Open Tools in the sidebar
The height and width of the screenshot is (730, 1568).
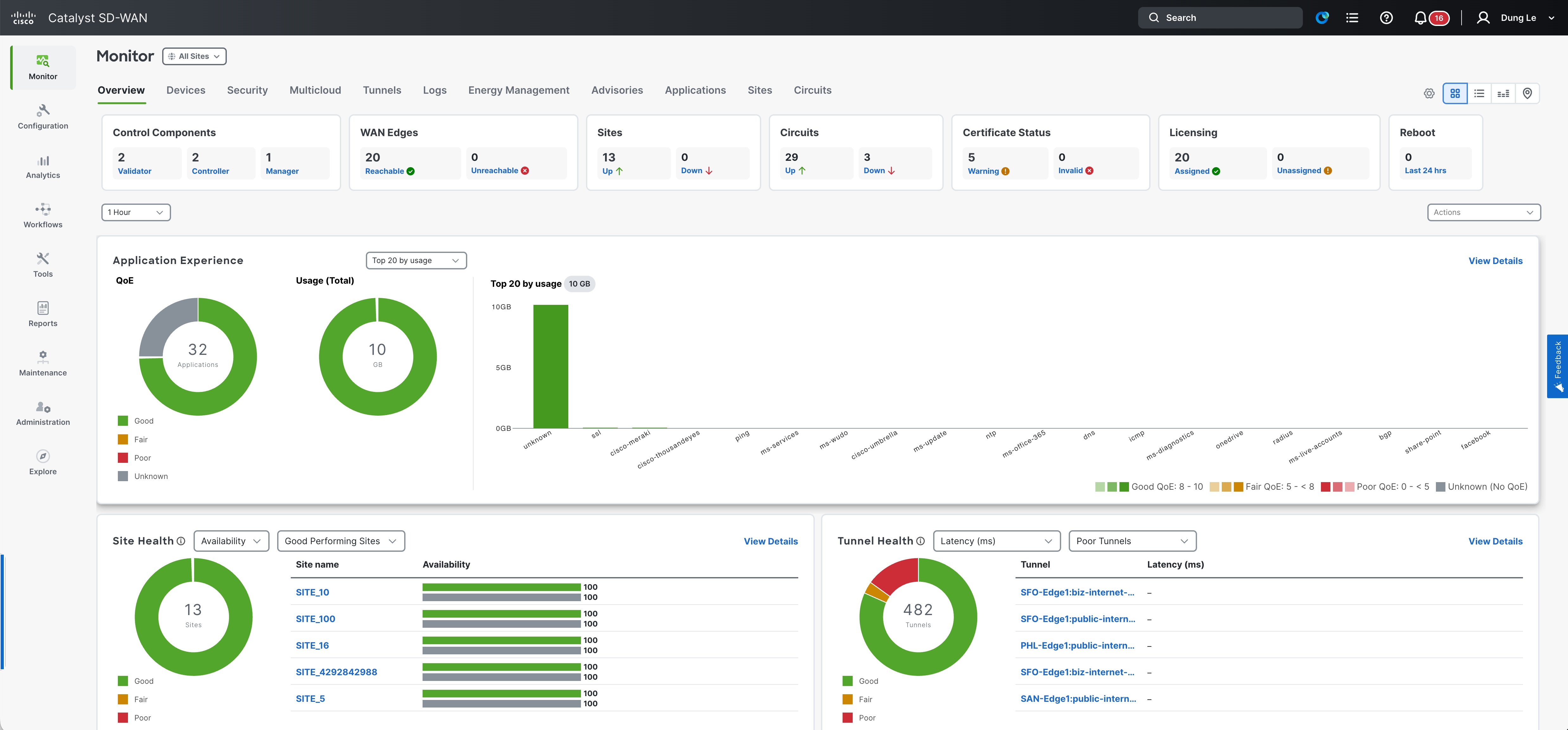tap(43, 265)
